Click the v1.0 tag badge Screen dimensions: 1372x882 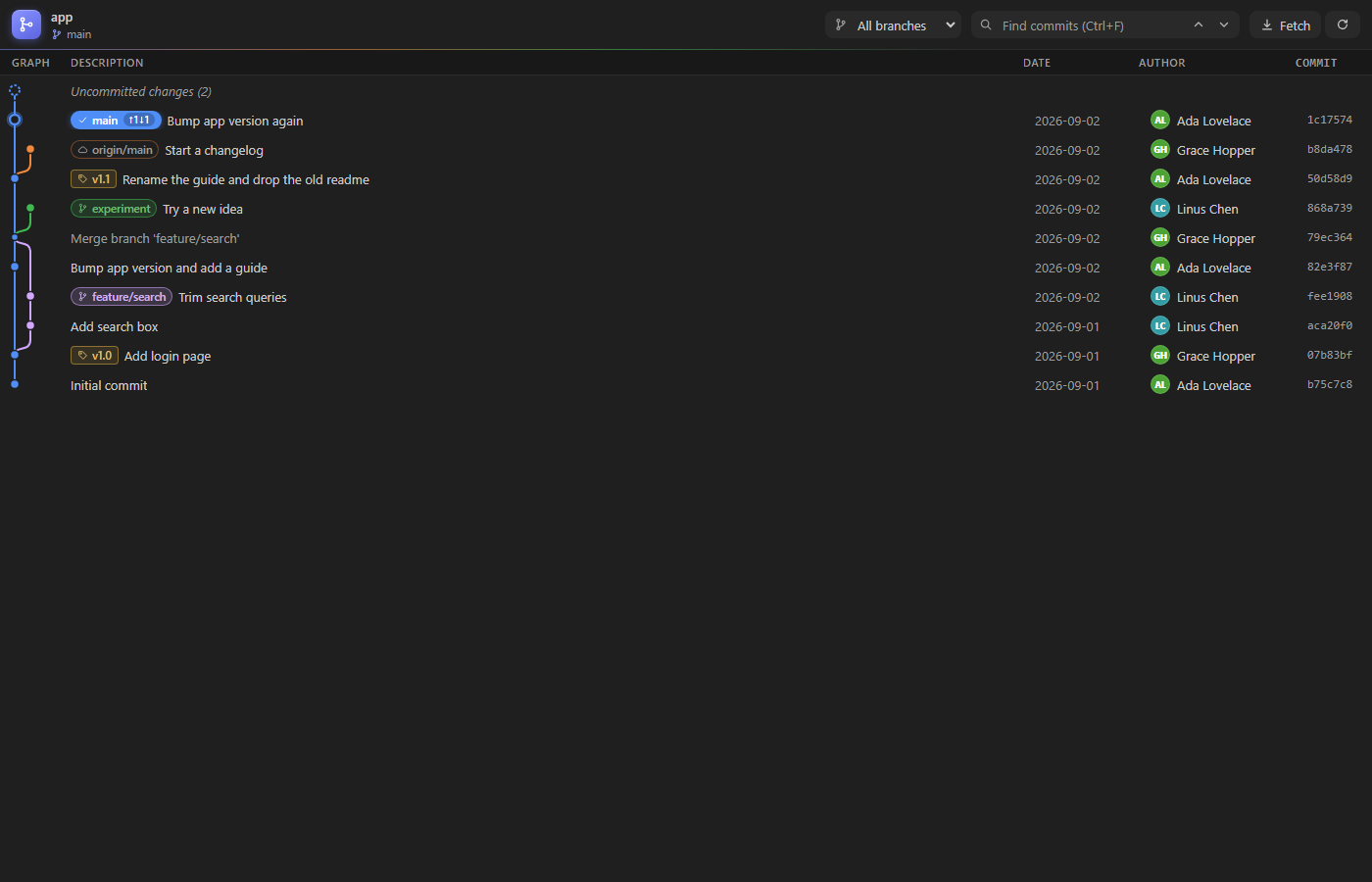point(94,356)
